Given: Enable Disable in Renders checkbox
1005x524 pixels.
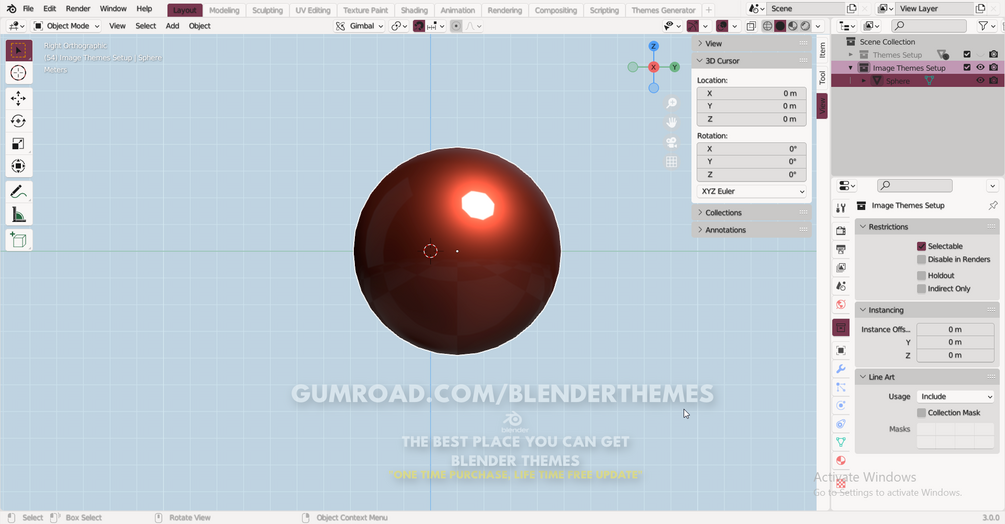Looking at the screenshot, I should coord(922,259).
